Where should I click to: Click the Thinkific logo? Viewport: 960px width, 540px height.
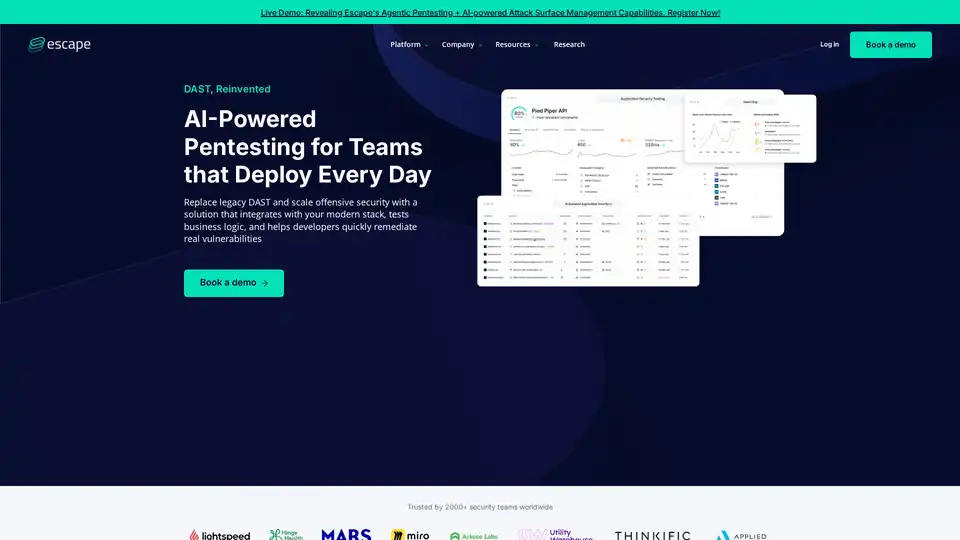[x=652, y=536]
